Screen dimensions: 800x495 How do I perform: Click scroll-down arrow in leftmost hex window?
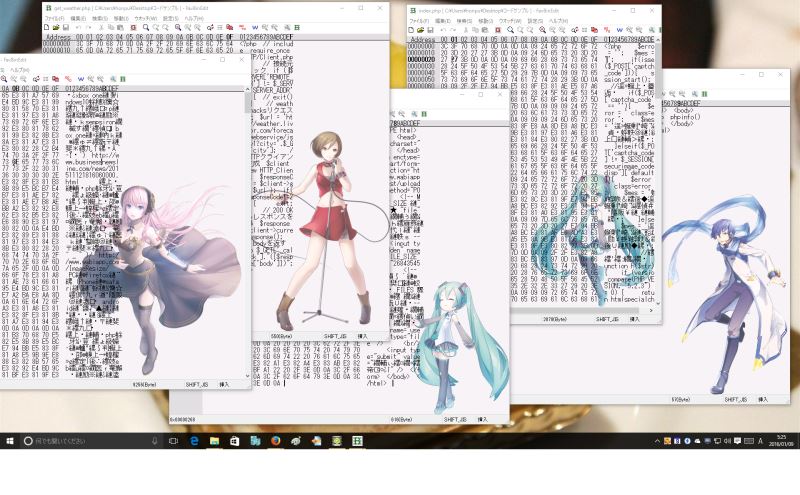[248, 376]
